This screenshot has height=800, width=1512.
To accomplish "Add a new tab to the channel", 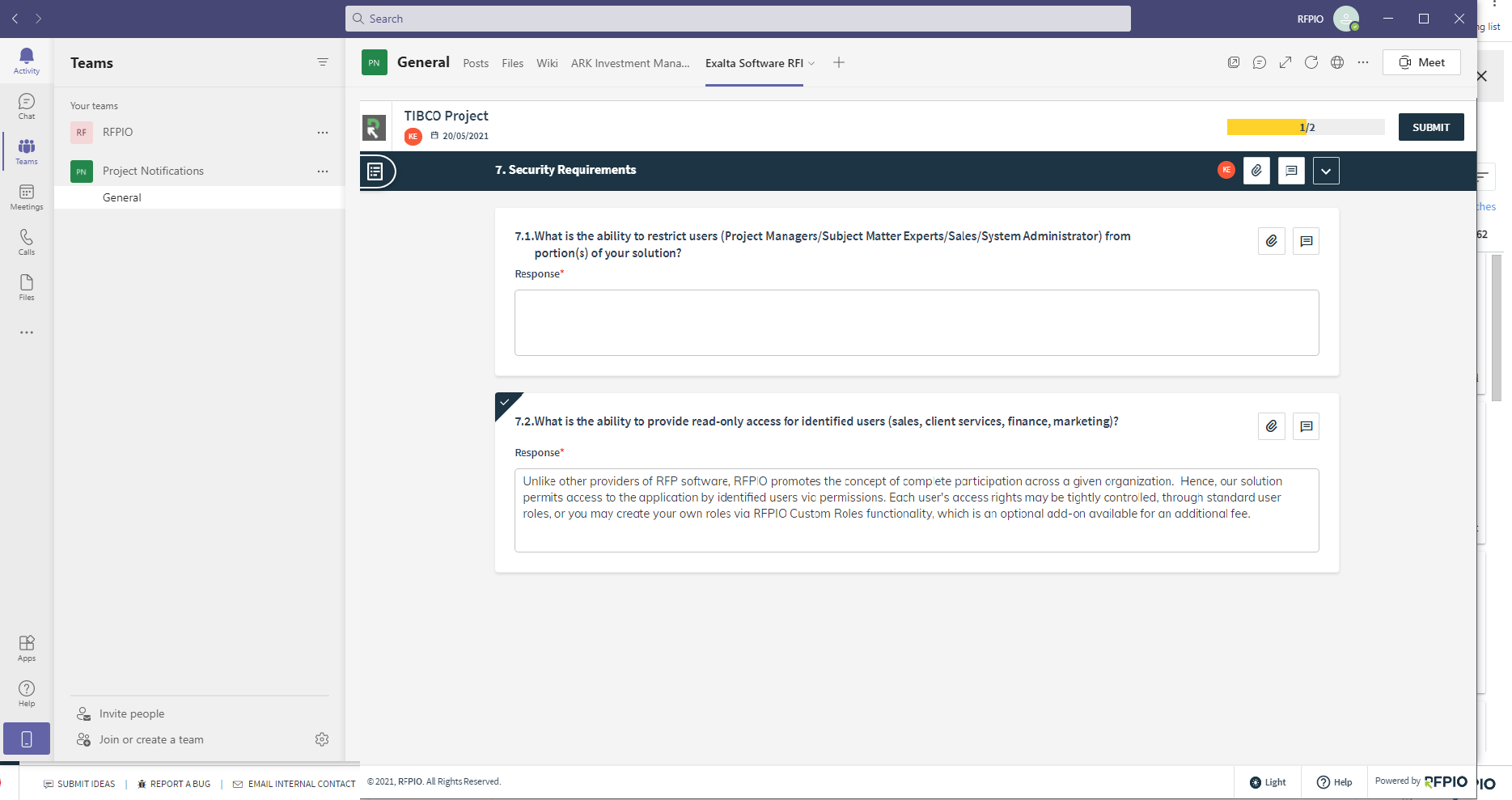I will [839, 62].
